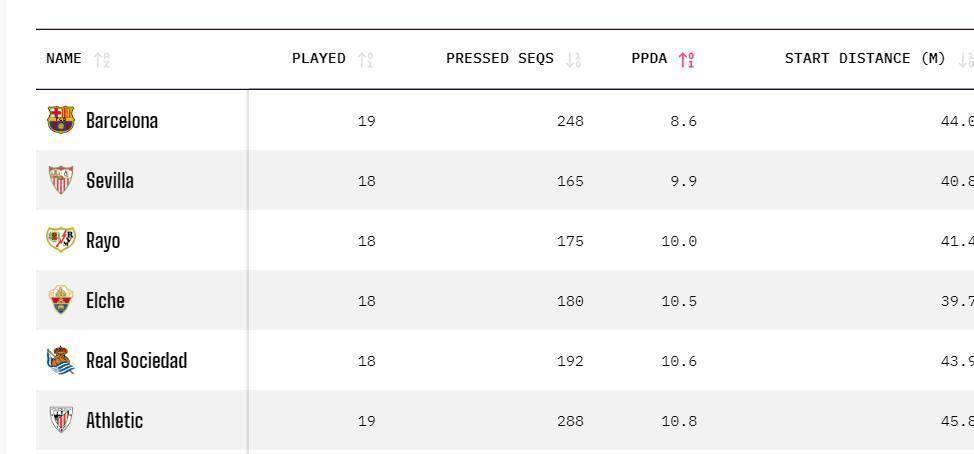Viewport: 974px width, 454px height.
Task: Sort table by the Name sort icon
Action: 101,59
